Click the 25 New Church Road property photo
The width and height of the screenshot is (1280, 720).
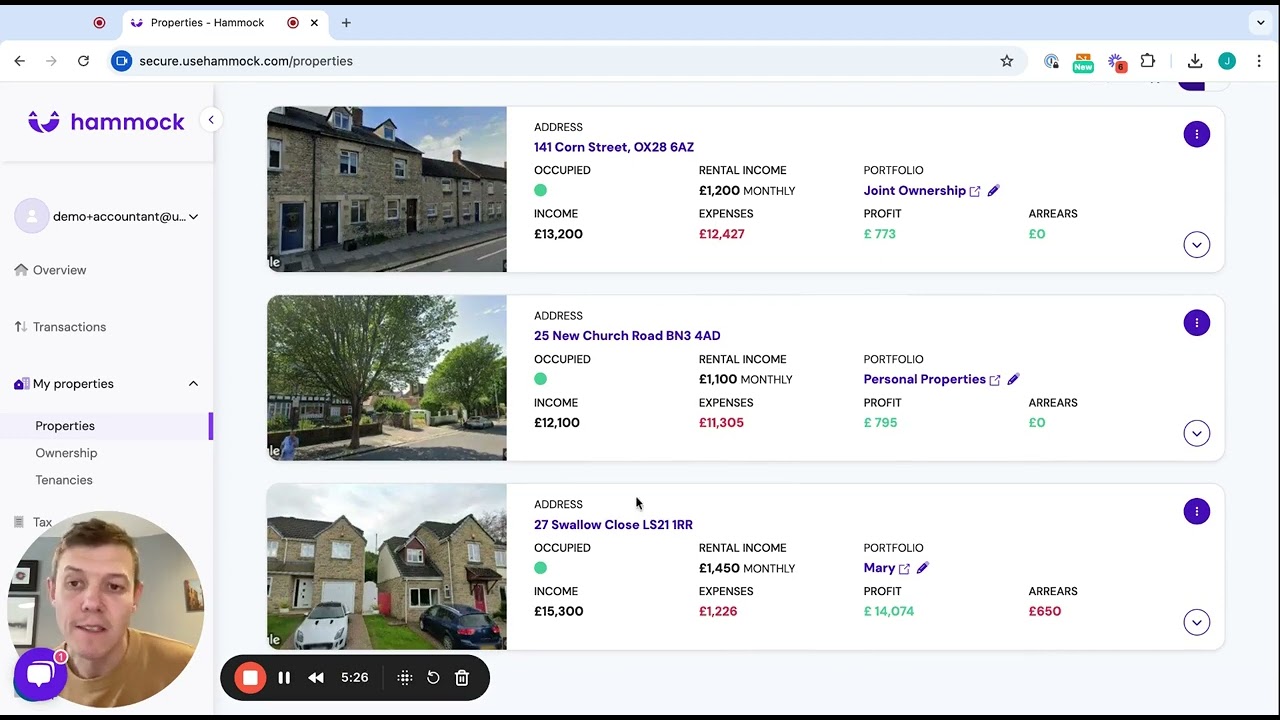click(387, 378)
